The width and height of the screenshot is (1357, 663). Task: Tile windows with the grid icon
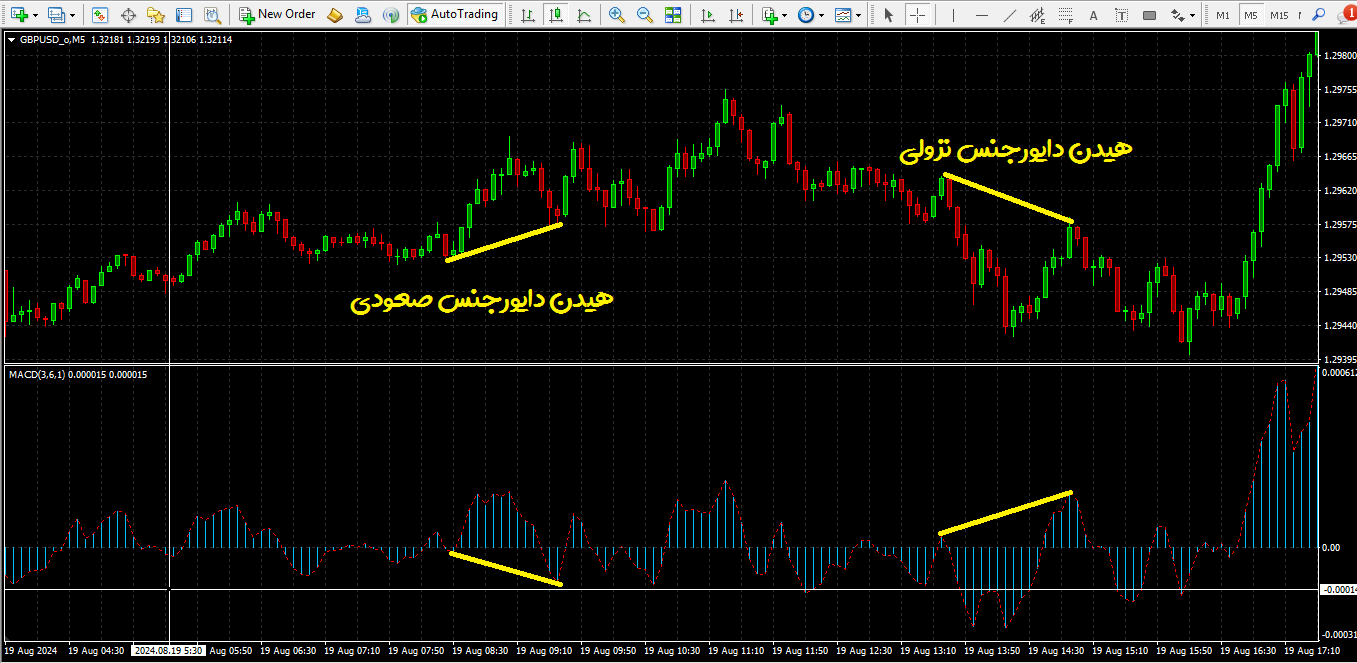tap(673, 15)
